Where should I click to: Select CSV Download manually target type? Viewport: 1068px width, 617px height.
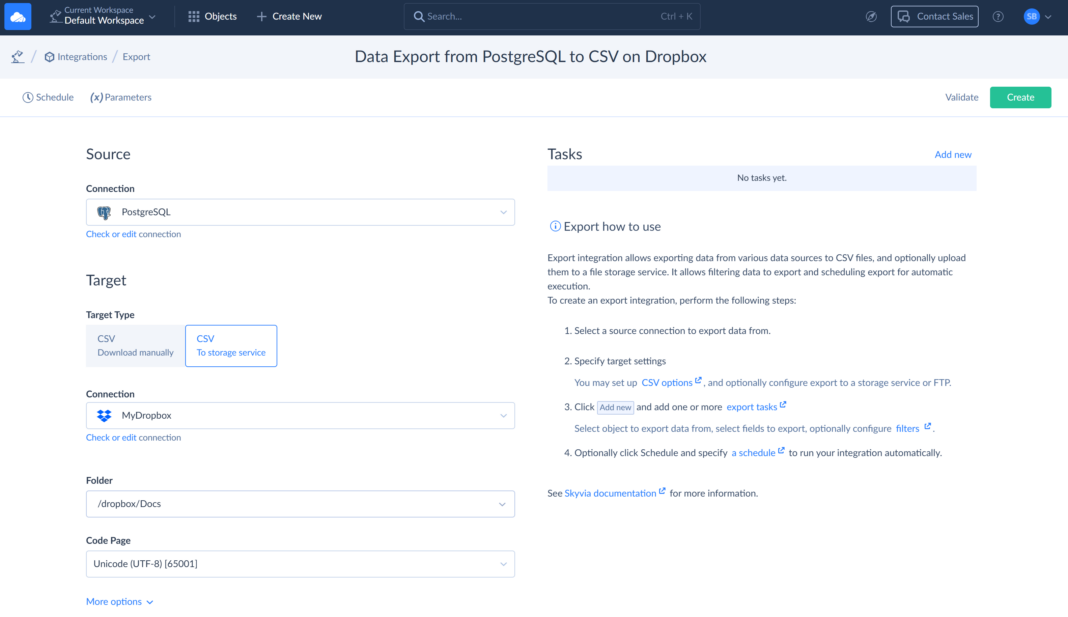[135, 345]
